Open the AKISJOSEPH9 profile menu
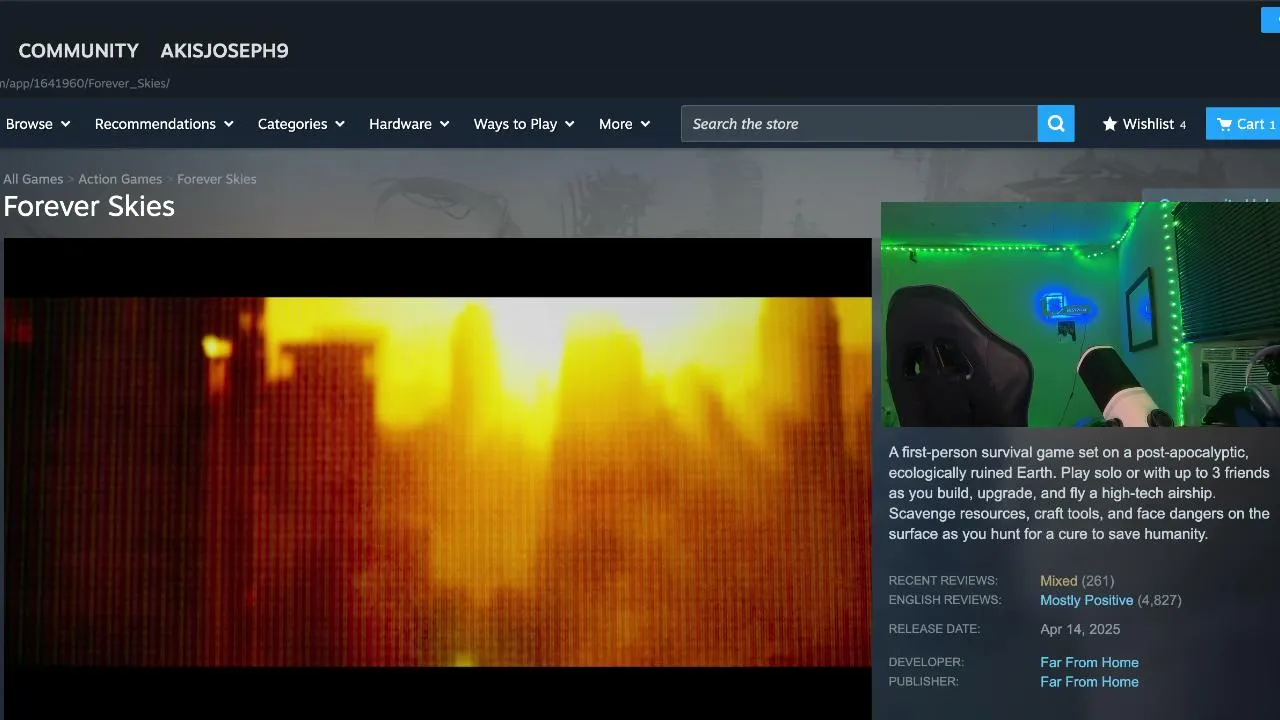The width and height of the screenshot is (1280, 720). click(224, 51)
